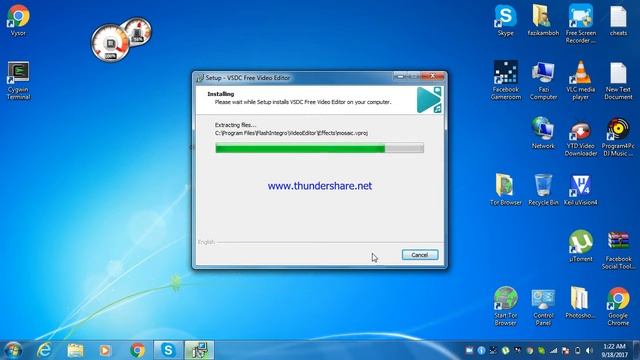Click the 'Extracting files...' status text
The image size is (640, 360).
pos(235,125)
